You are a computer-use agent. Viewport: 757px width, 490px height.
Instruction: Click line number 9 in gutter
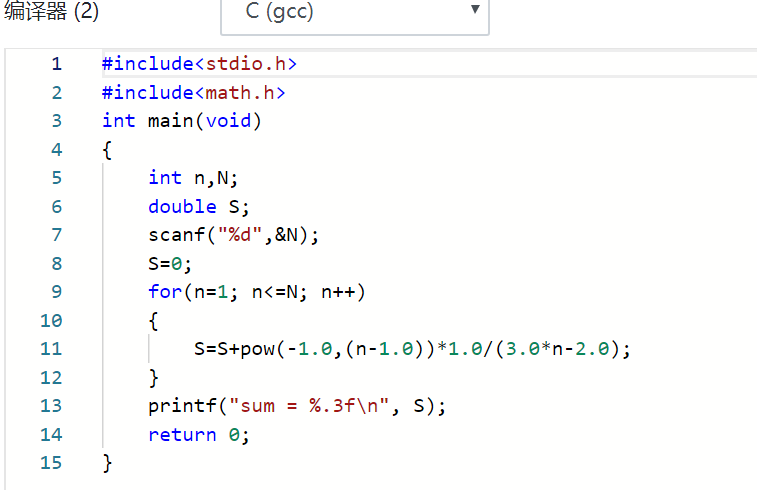click(x=56, y=292)
